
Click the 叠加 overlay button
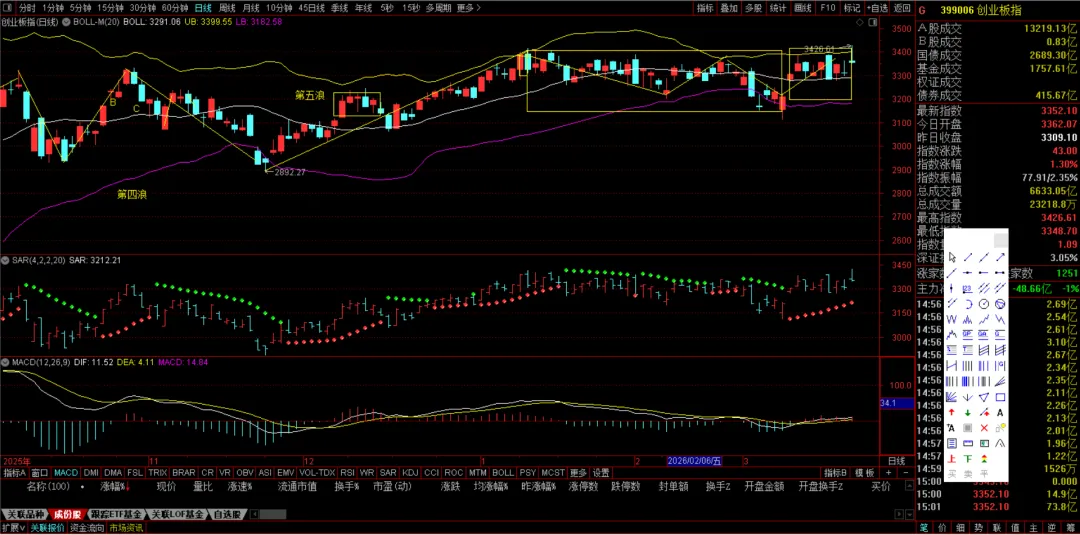pyautogui.click(x=729, y=8)
